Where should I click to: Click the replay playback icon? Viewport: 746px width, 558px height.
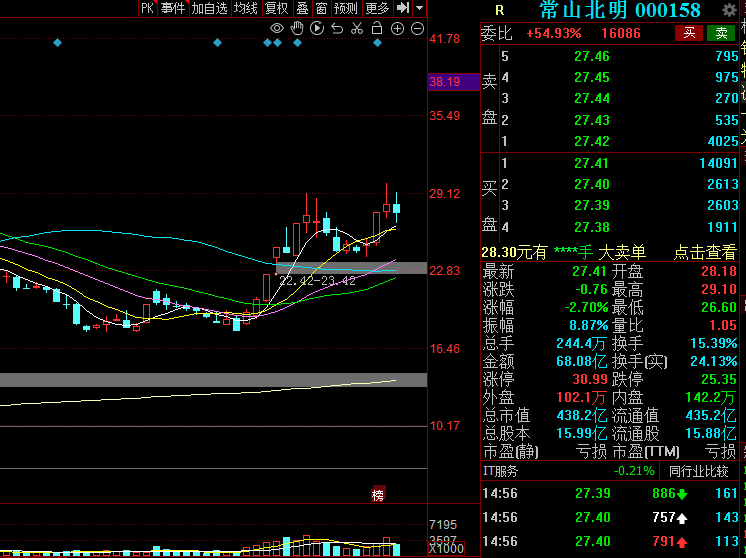click(x=317, y=29)
